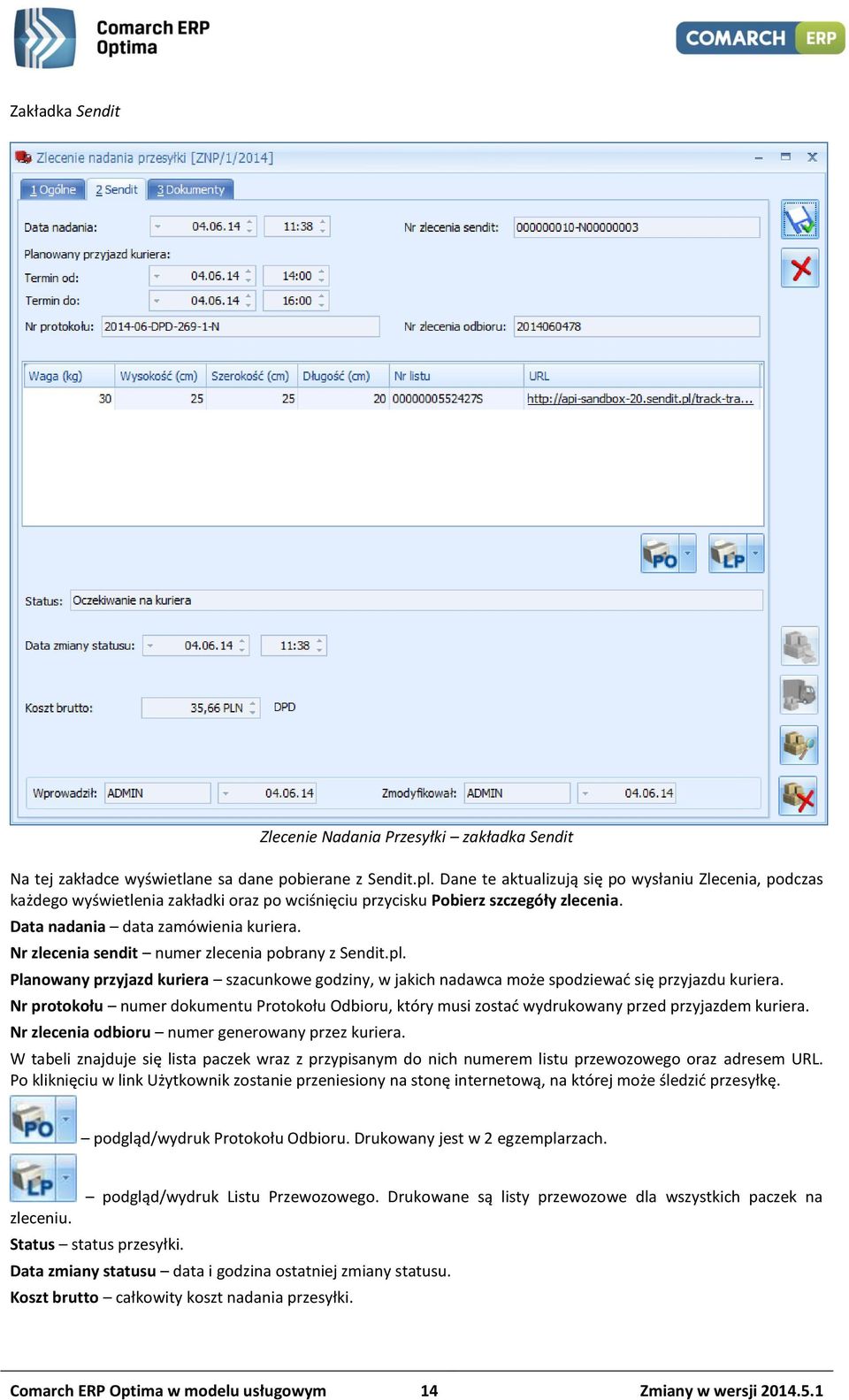Minimize the Zlecenie nadania przesyłki window
849x1400 pixels.
coord(759,157)
